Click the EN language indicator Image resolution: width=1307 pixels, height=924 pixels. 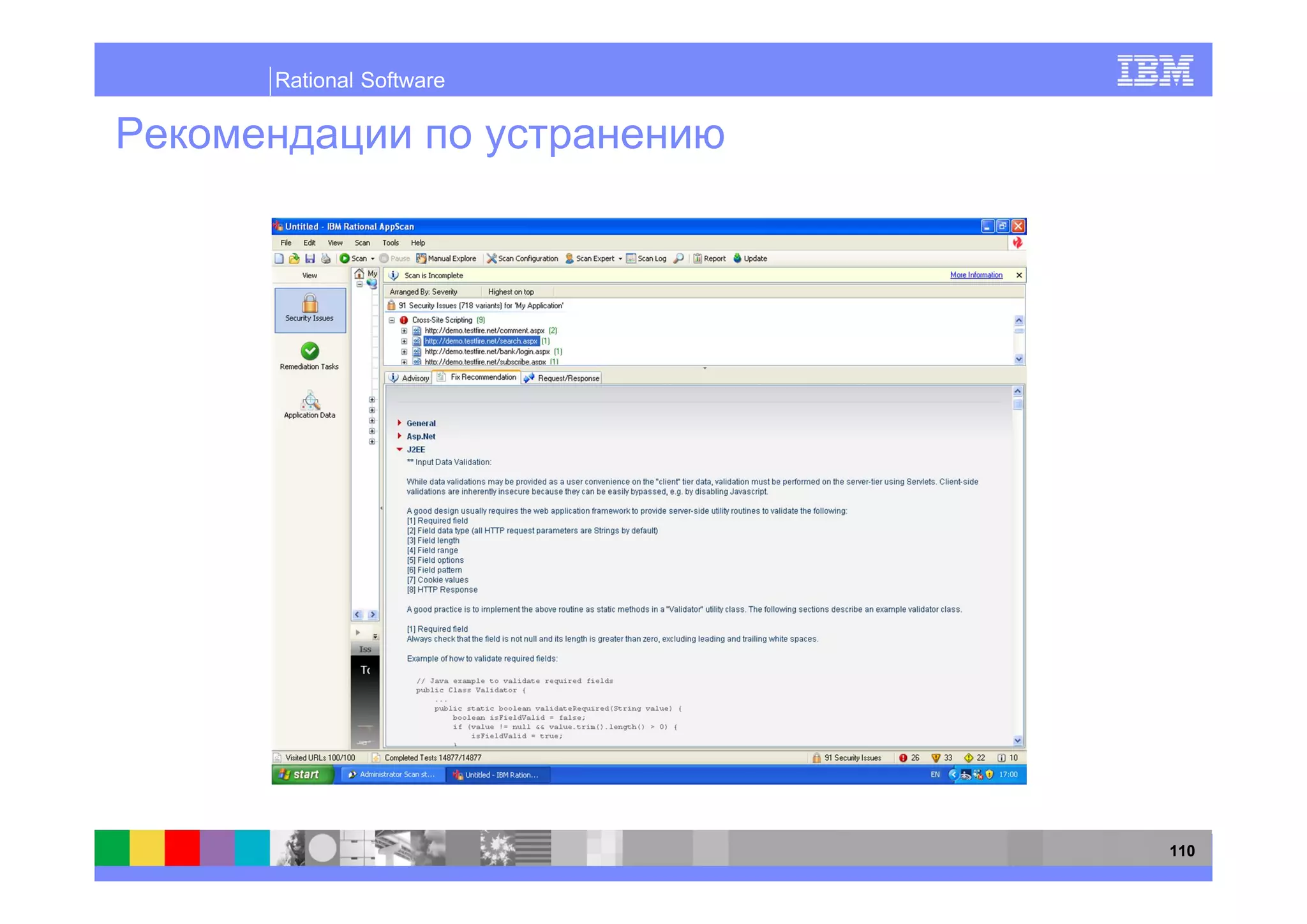(935, 775)
